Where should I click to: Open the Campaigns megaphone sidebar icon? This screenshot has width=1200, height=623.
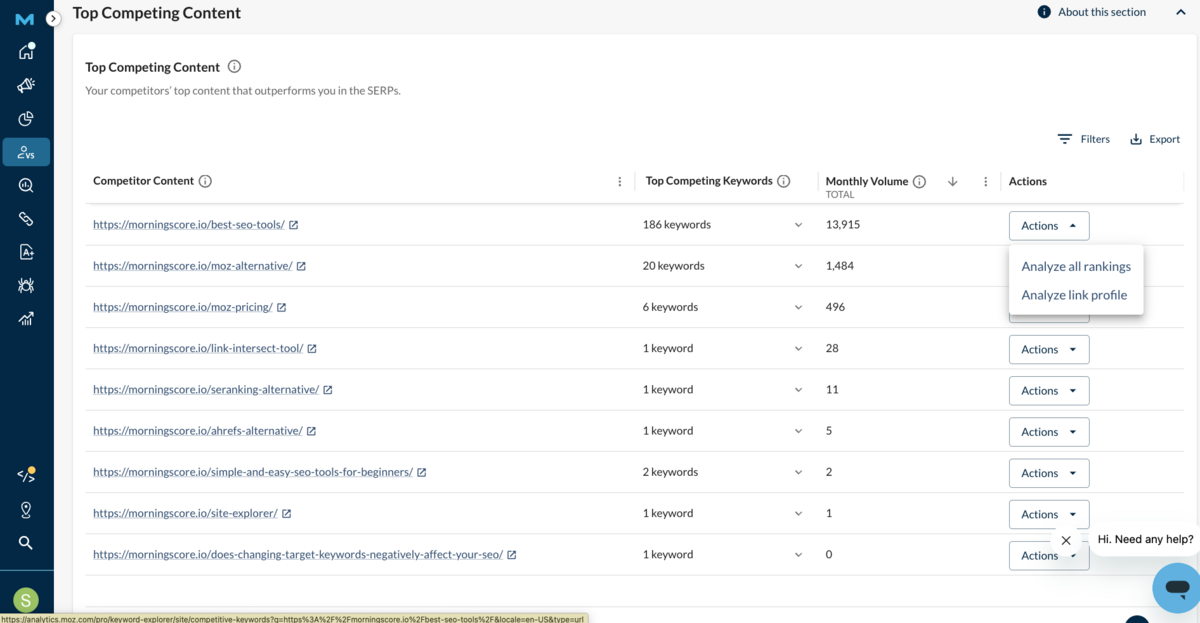click(26, 86)
